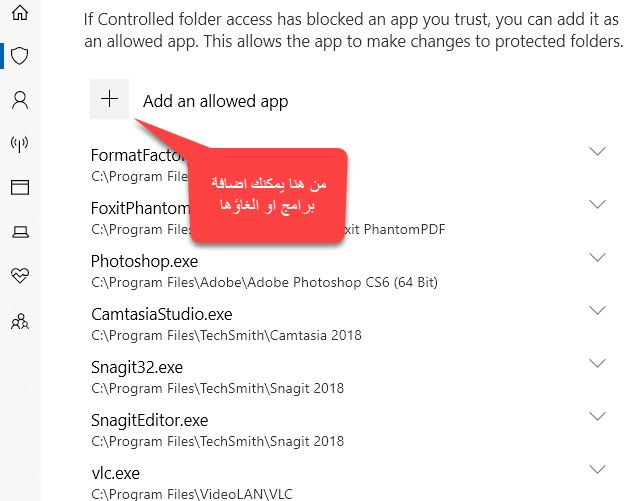Select Virus & threat protection shield icon
The image size is (627, 501).
(x=19, y=56)
